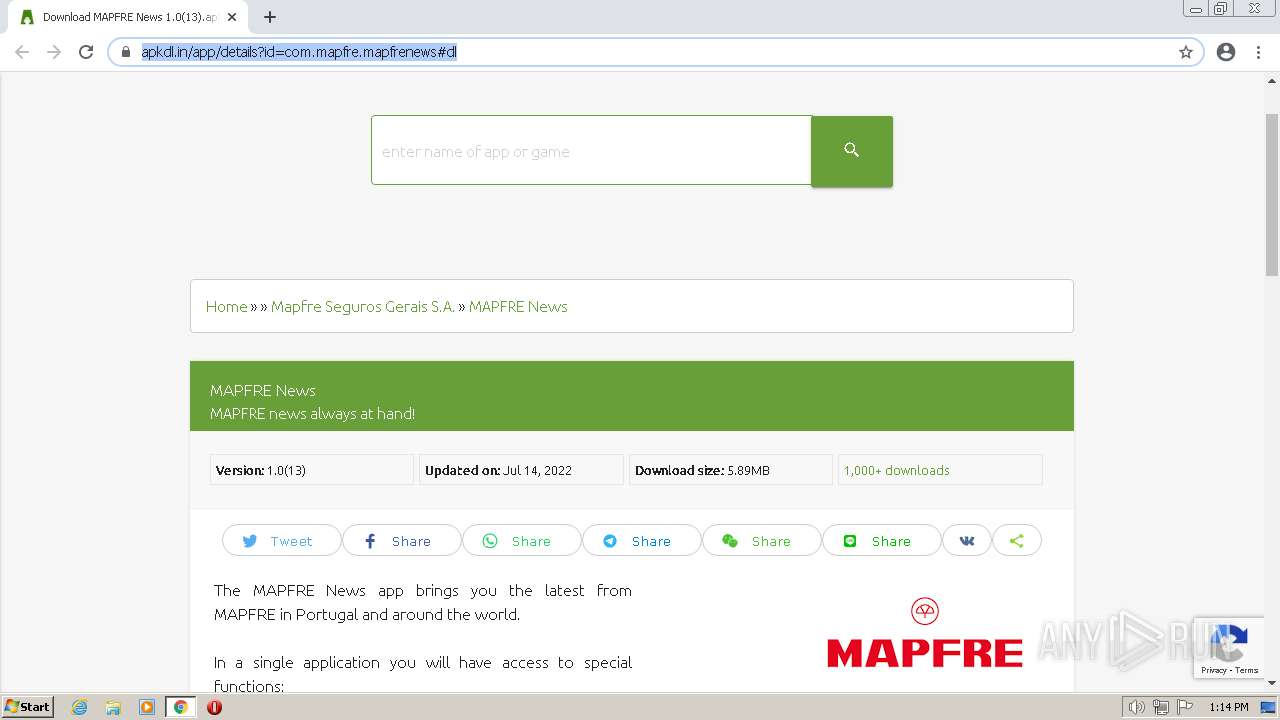Viewport: 1280px width, 720px height.
Task: Click the site lock icon in address bar
Action: pyautogui.click(x=125, y=52)
